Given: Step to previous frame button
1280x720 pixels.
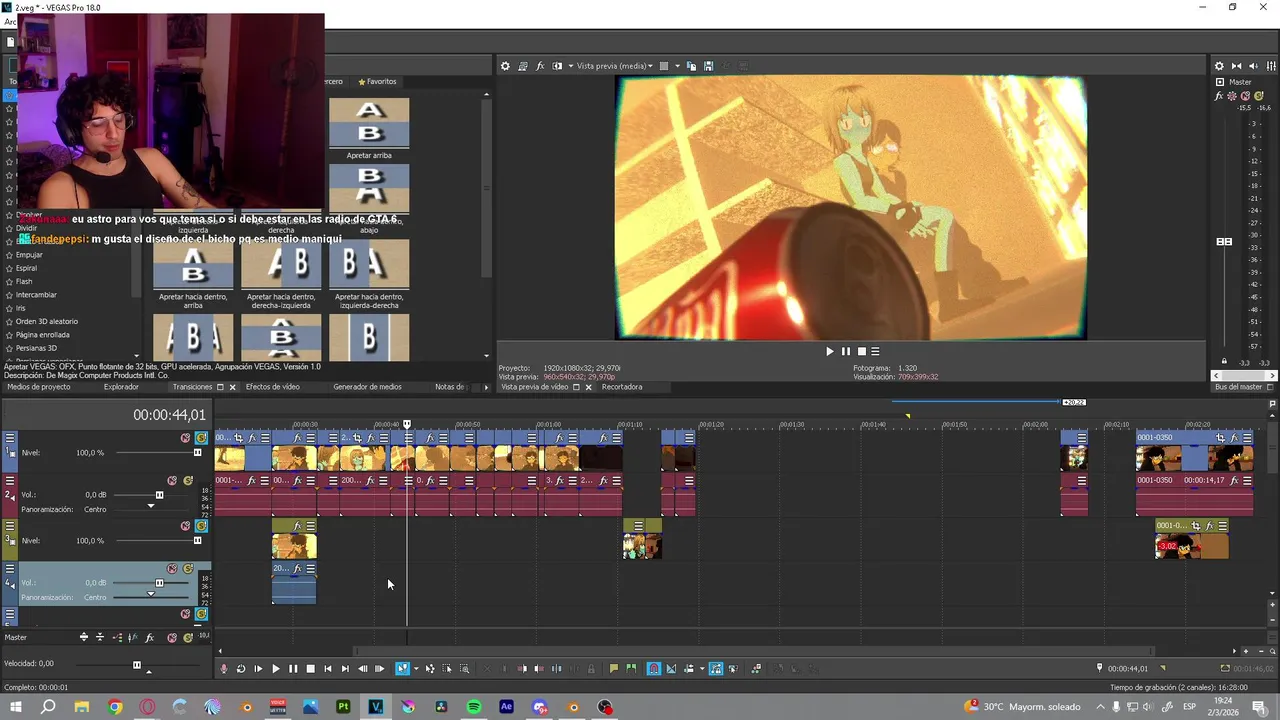Looking at the screenshot, I should [362, 669].
